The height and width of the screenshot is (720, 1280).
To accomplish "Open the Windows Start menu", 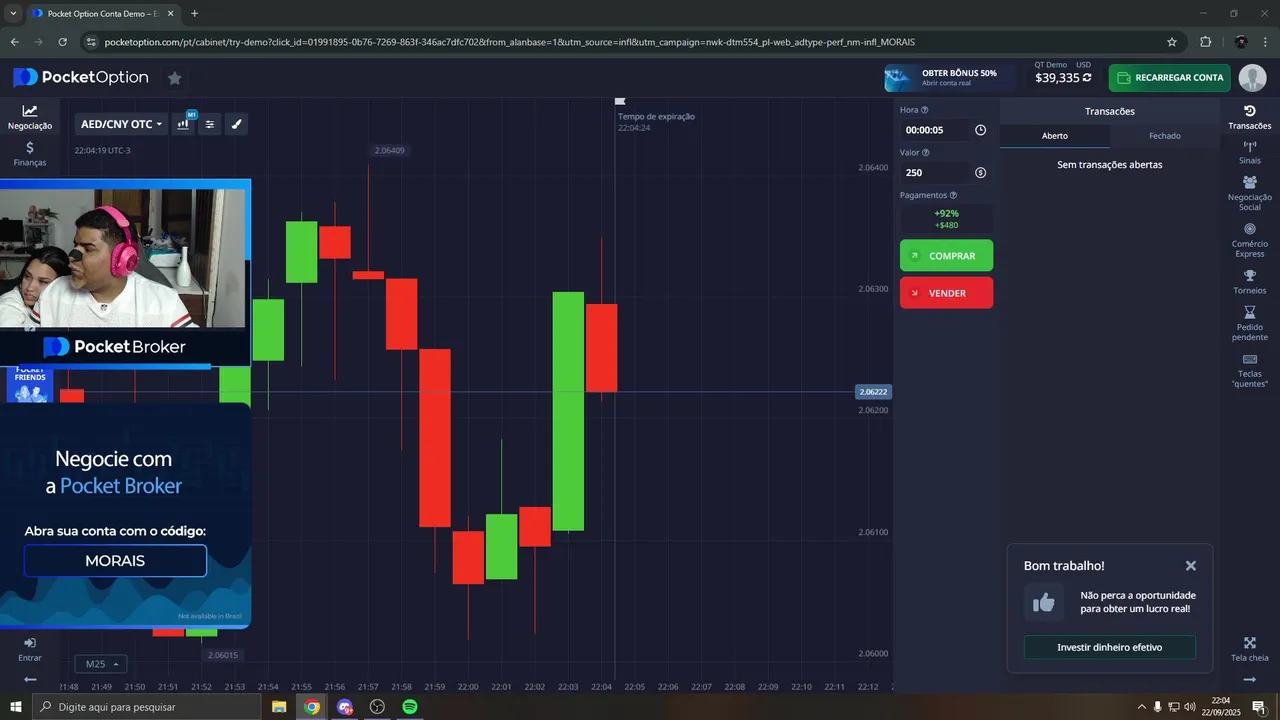I will 16,707.
